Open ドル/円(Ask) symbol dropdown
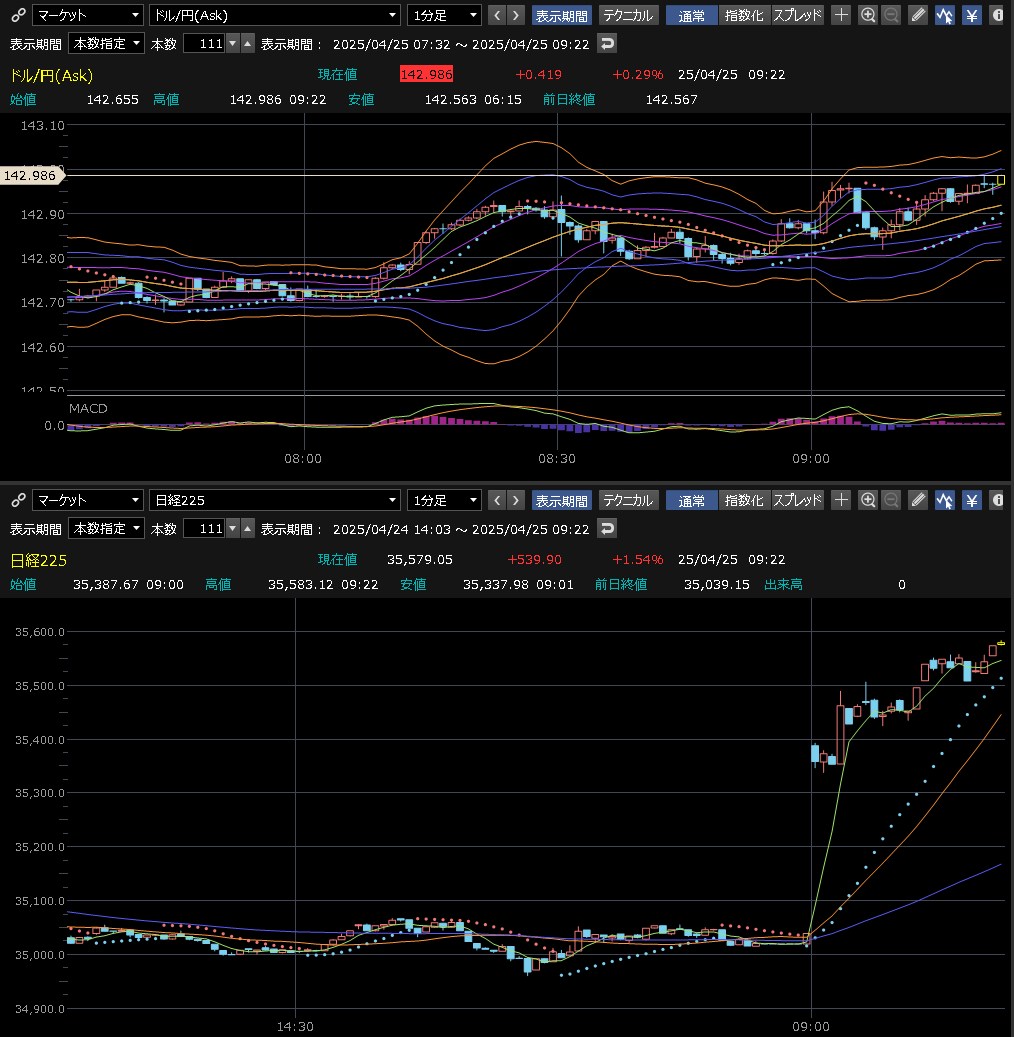Viewport: 1014px width, 1037px height. 275,15
